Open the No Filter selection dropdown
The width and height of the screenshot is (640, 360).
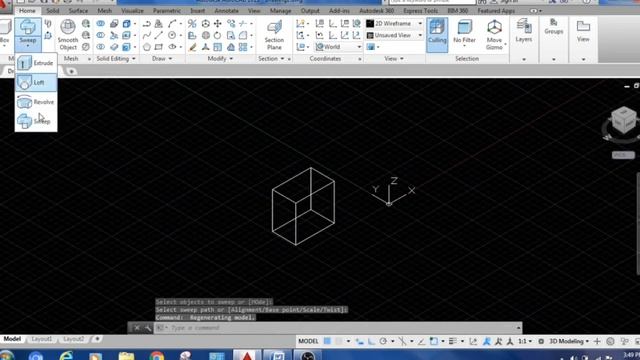coord(464,33)
